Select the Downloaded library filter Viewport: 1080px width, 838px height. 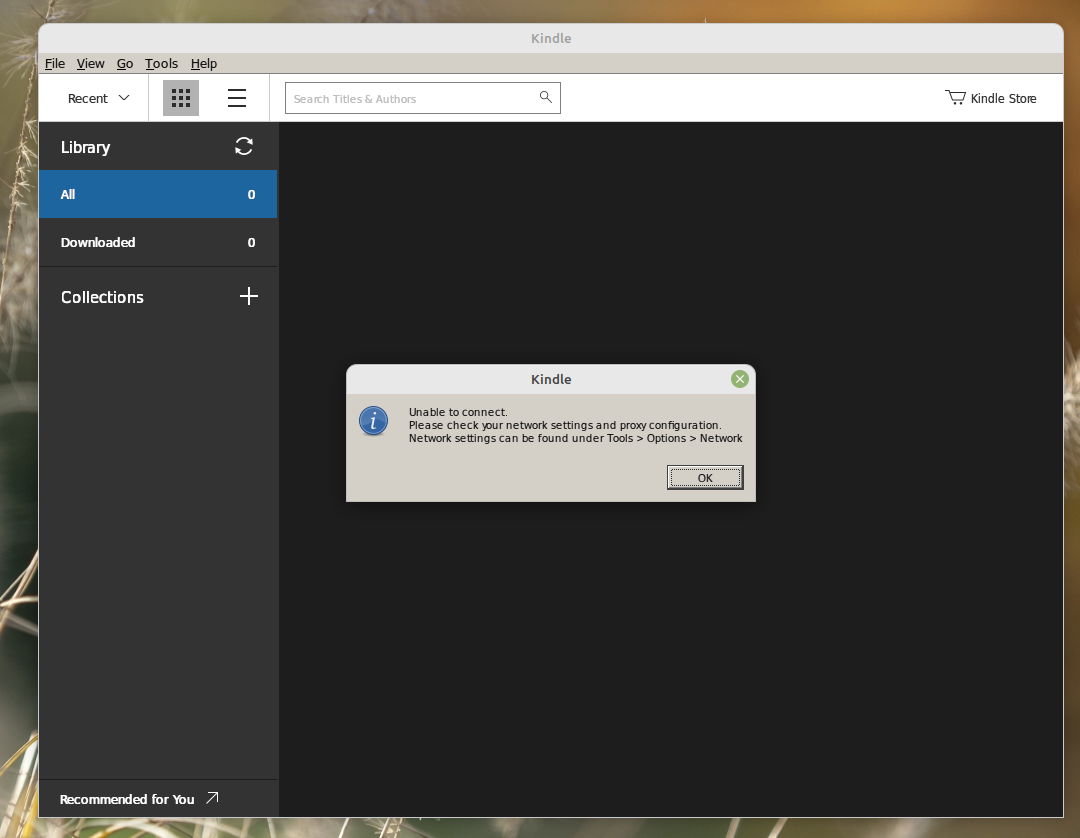pos(158,242)
